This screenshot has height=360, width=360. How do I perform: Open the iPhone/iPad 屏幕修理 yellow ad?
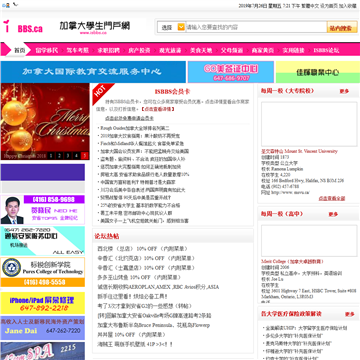pyautogui.click(x=42, y=303)
